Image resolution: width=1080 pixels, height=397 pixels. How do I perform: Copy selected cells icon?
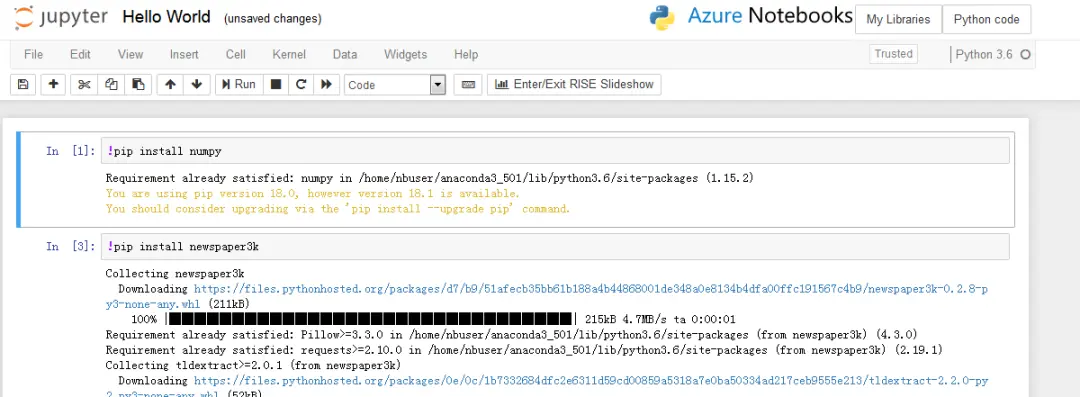[111, 85]
